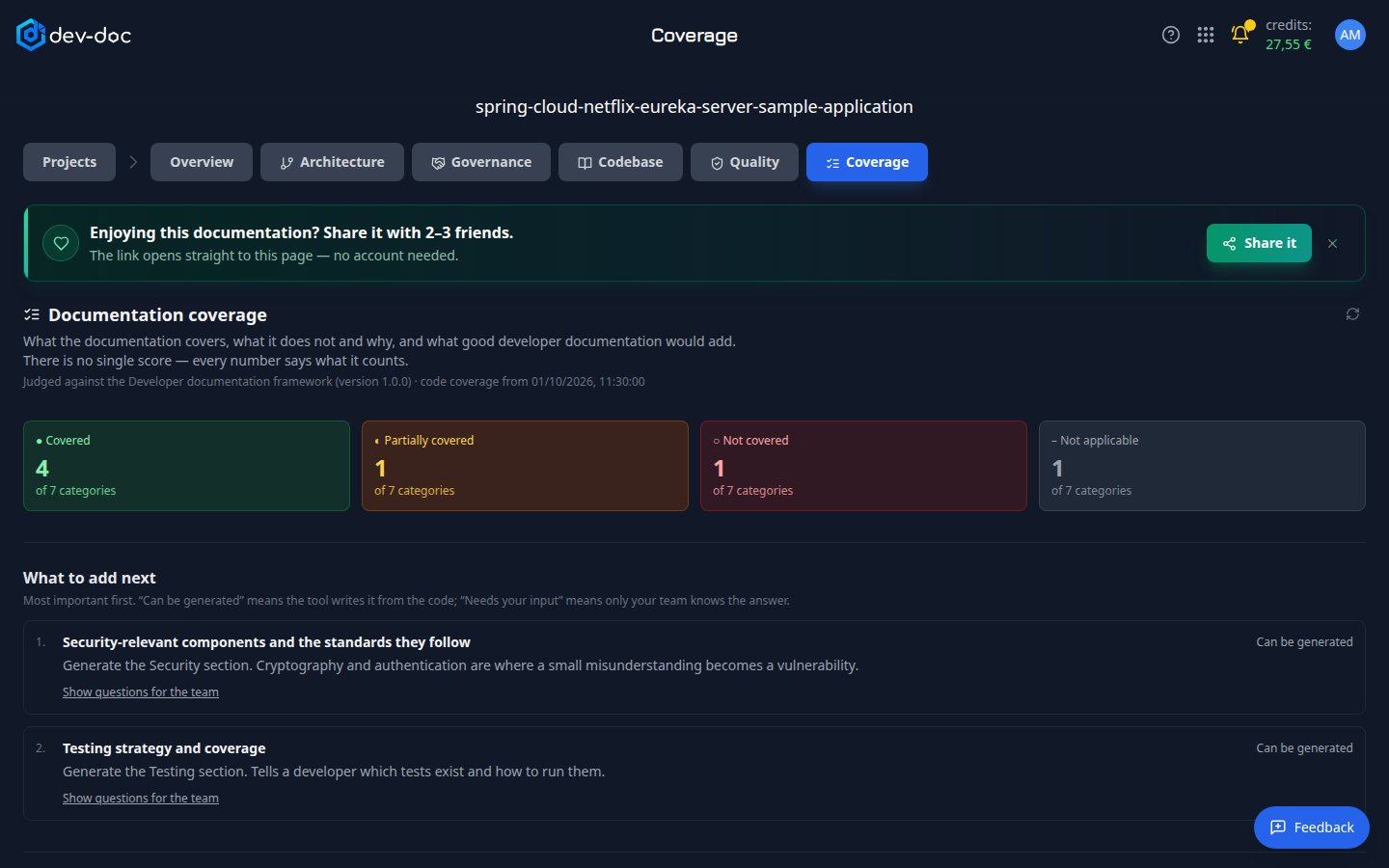Viewport: 1389px width, 868px height.
Task: Click the checklist icon beside Documentation coverage
Action: coord(32,314)
